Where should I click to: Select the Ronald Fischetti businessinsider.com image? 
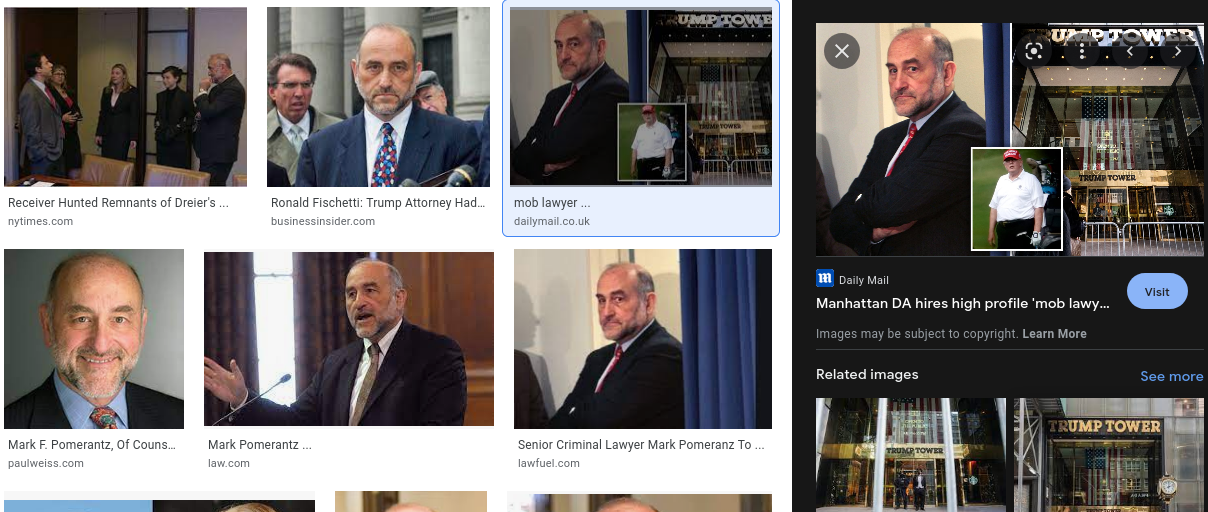378,97
